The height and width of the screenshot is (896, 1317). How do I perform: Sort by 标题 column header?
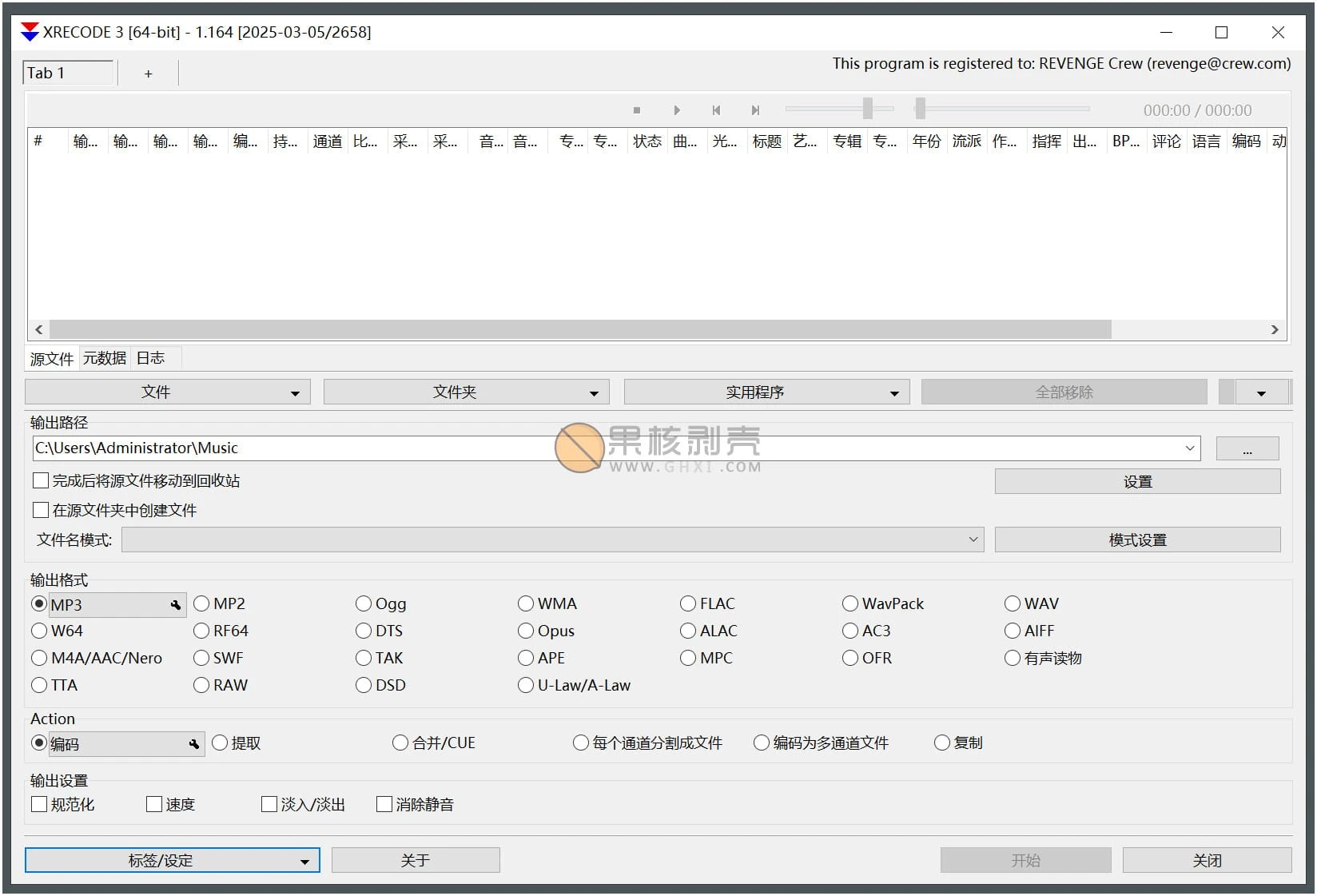(x=766, y=141)
